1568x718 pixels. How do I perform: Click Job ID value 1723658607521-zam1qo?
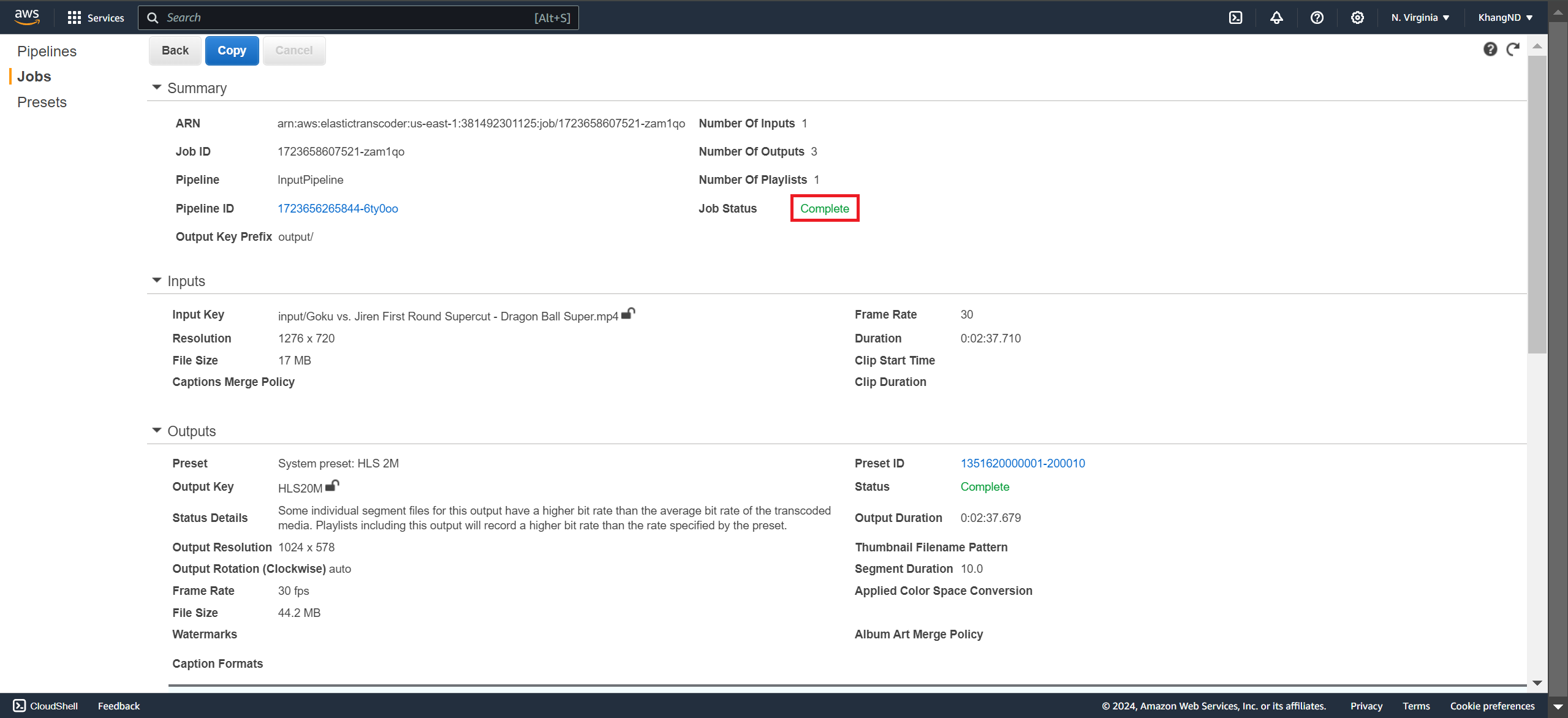[x=341, y=151]
